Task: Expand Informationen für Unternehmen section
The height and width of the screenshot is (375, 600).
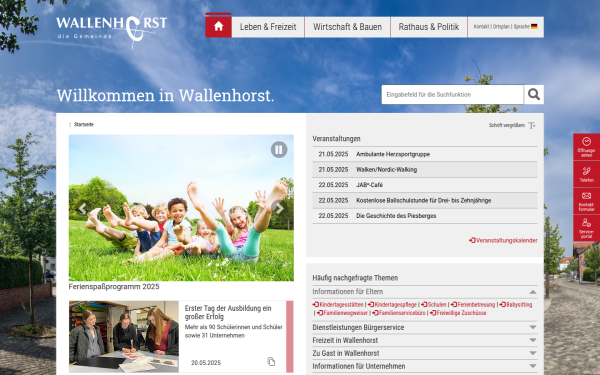Action: click(425, 366)
